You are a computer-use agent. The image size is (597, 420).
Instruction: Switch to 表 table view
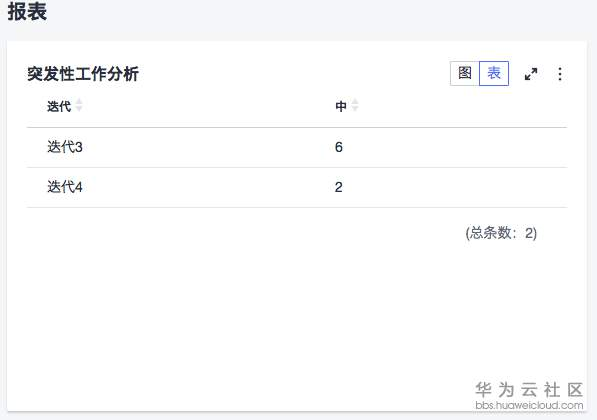[494, 73]
